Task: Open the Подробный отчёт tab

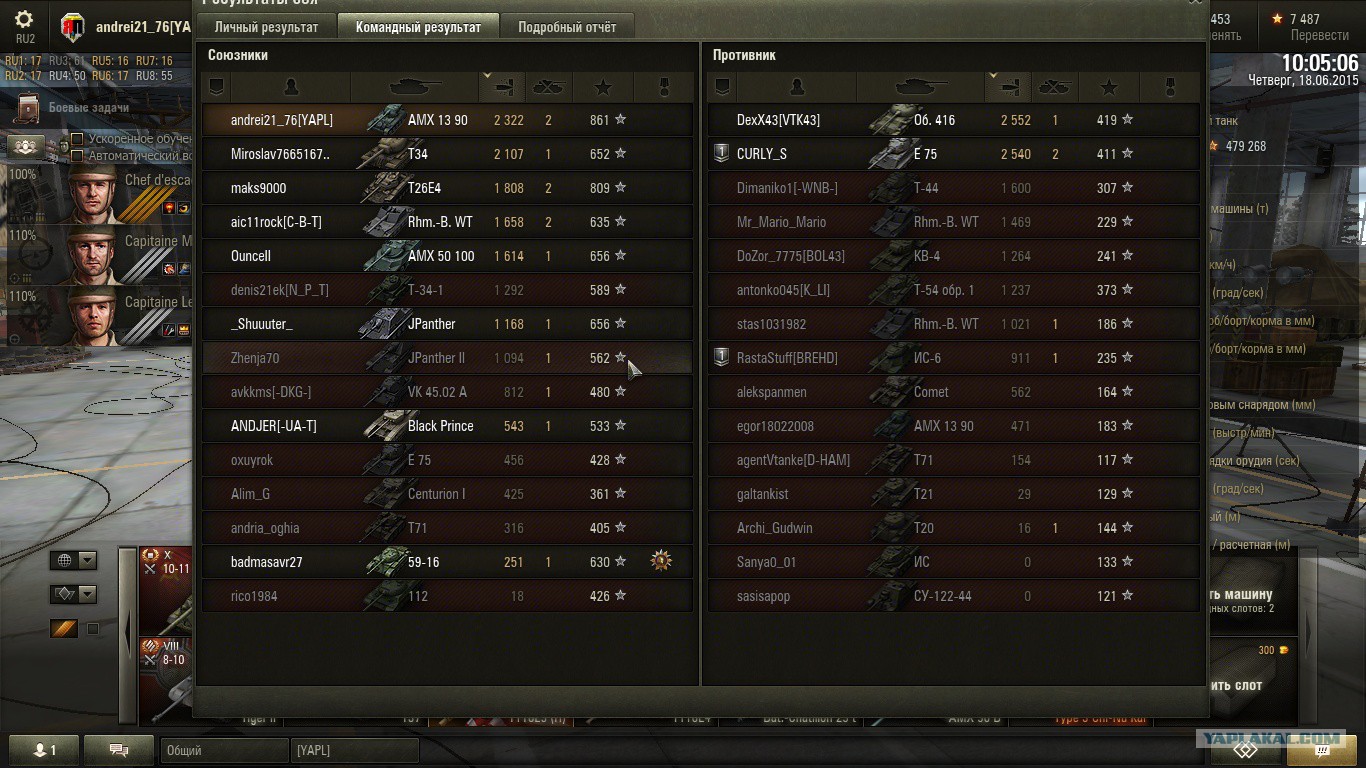Action: tap(567, 27)
